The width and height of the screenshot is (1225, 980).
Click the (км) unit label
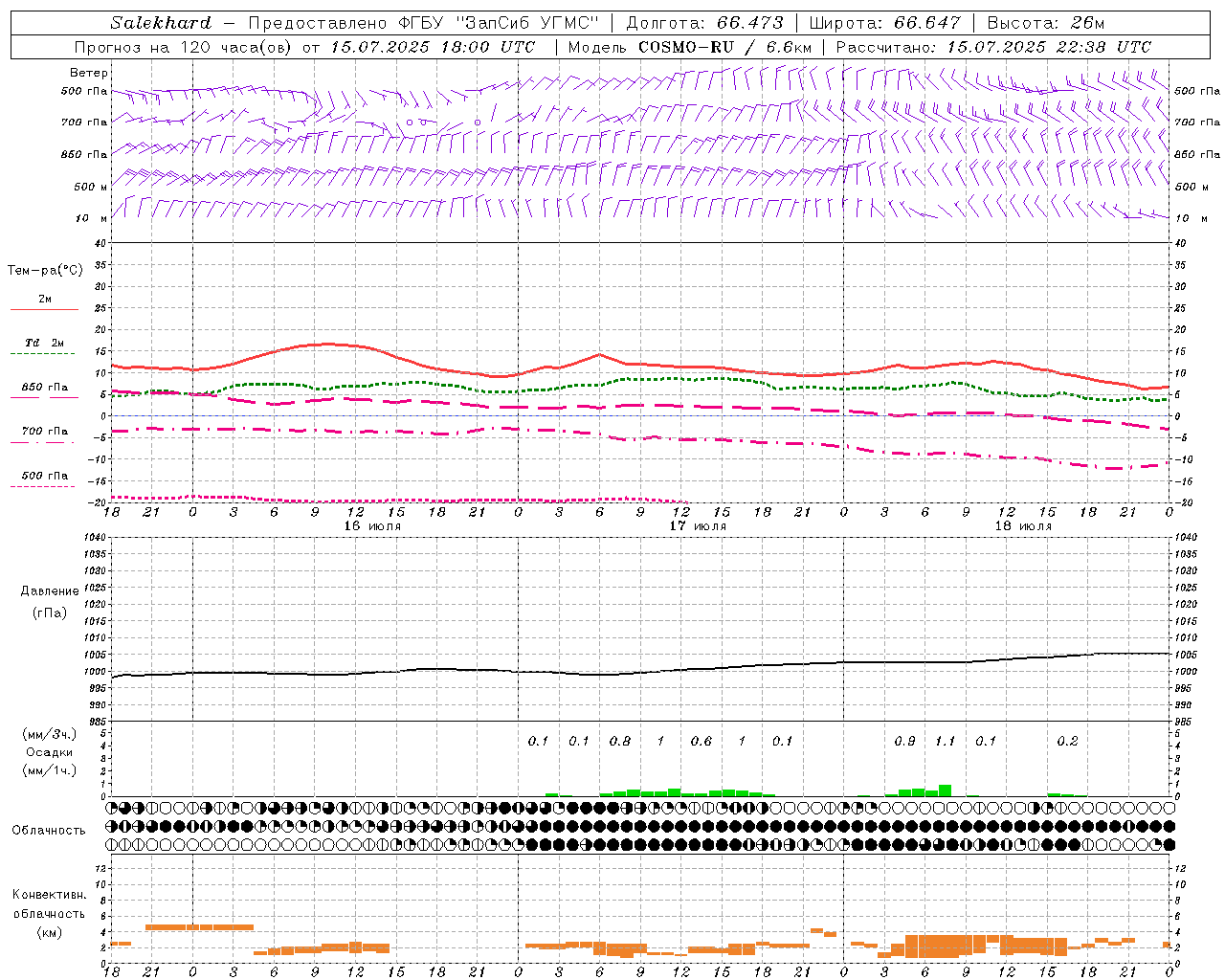49,932
